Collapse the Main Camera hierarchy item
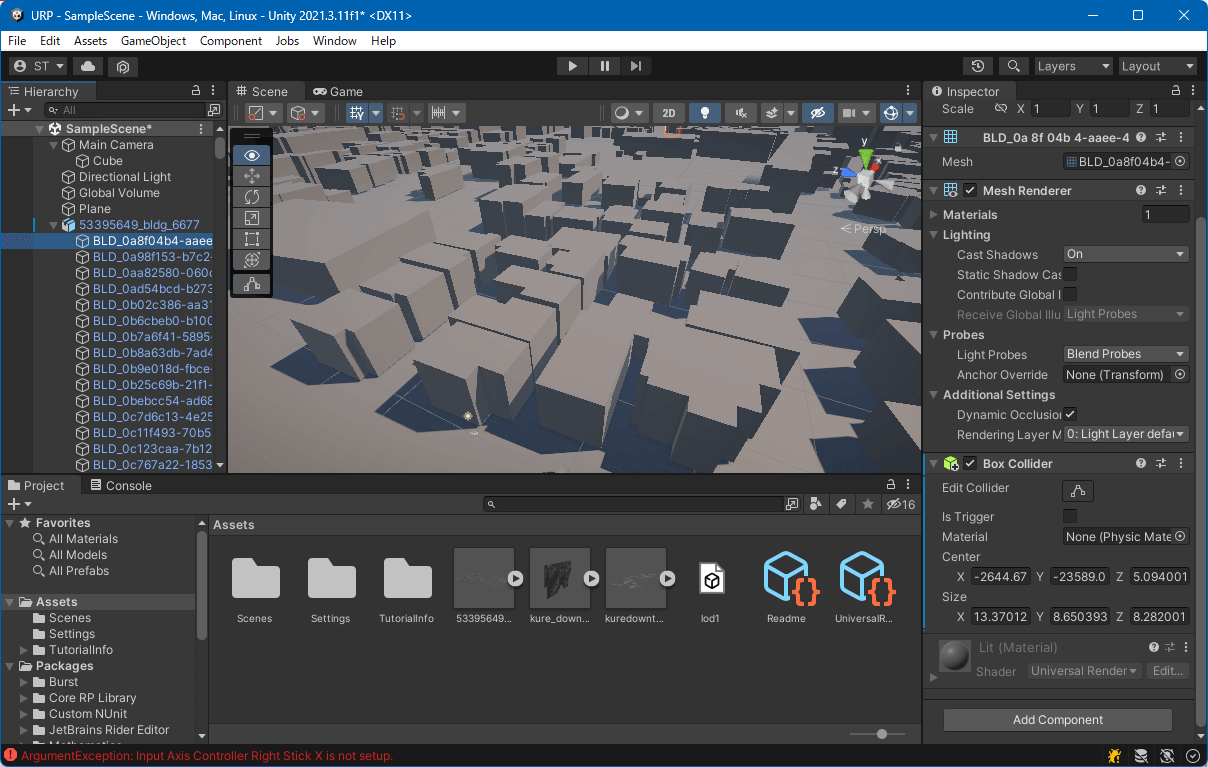Viewport: 1208px width, 767px height. pos(55,145)
